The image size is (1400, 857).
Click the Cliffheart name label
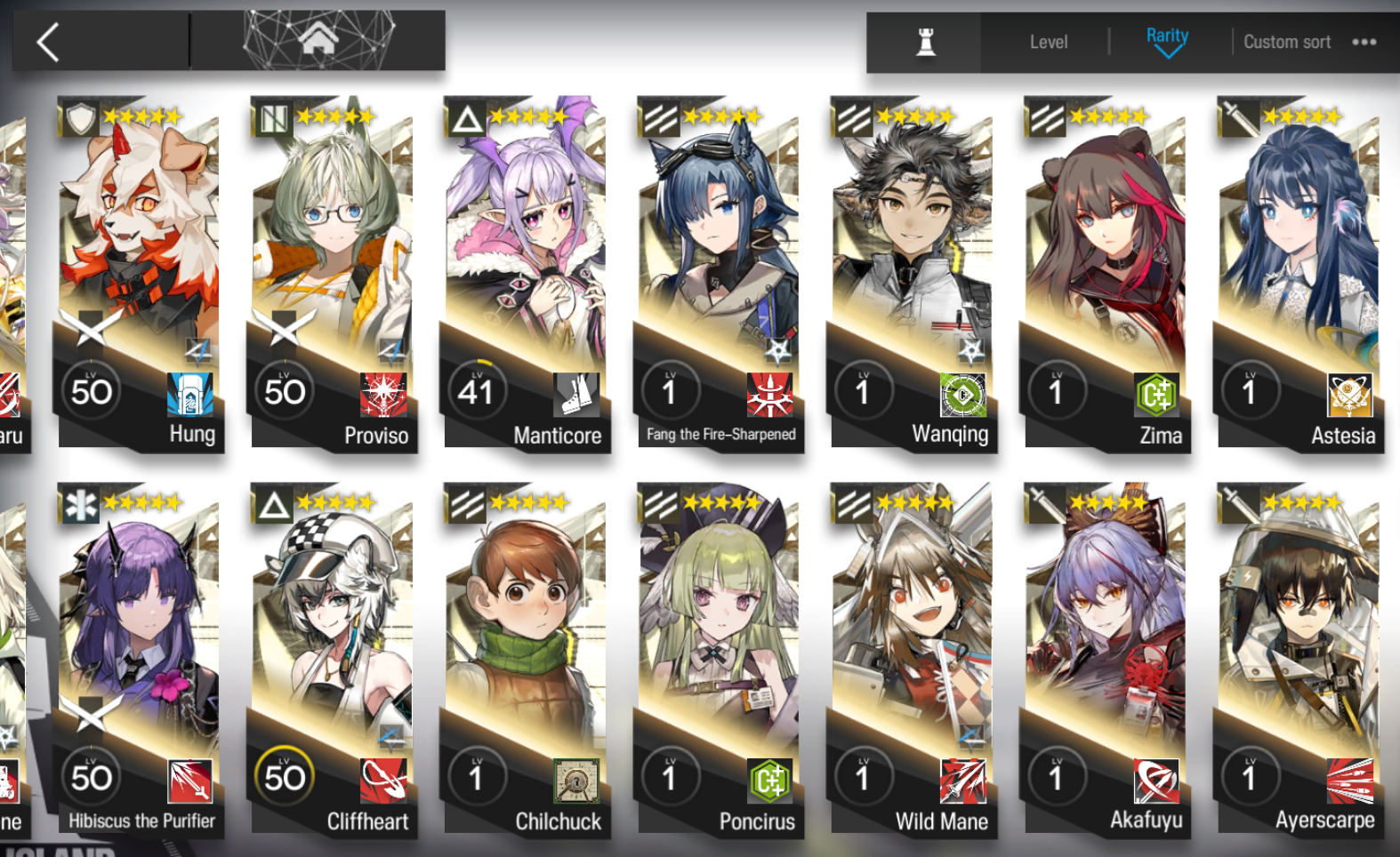(367, 821)
